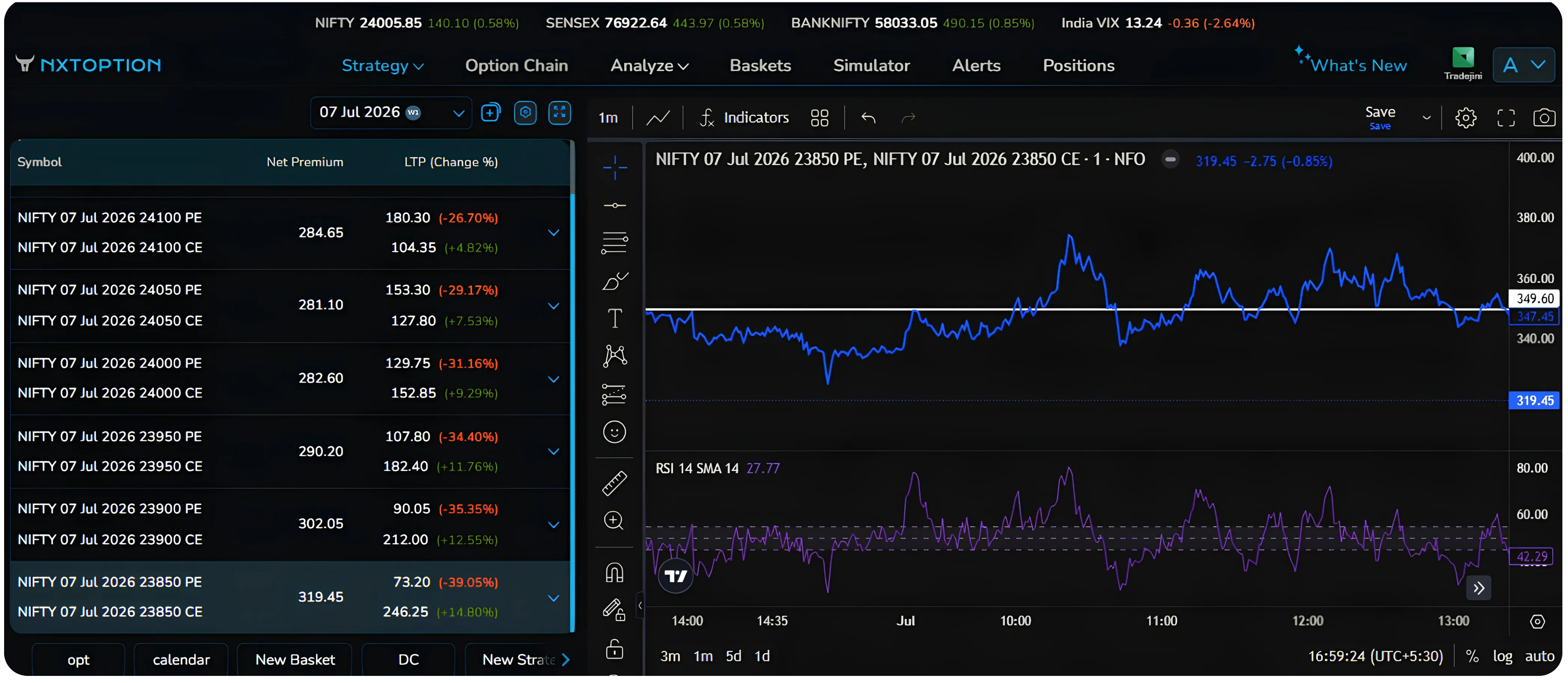Activate the zoom in tool
The height and width of the screenshot is (683, 1568).
pyautogui.click(x=614, y=521)
